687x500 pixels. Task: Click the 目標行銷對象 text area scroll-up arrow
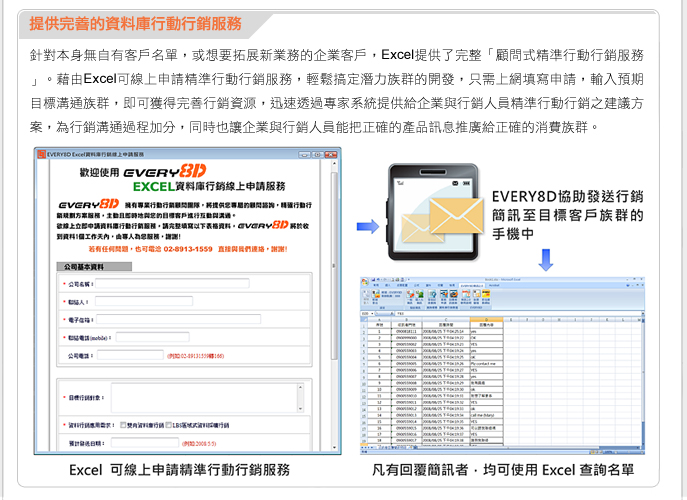[x=301, y=387]
